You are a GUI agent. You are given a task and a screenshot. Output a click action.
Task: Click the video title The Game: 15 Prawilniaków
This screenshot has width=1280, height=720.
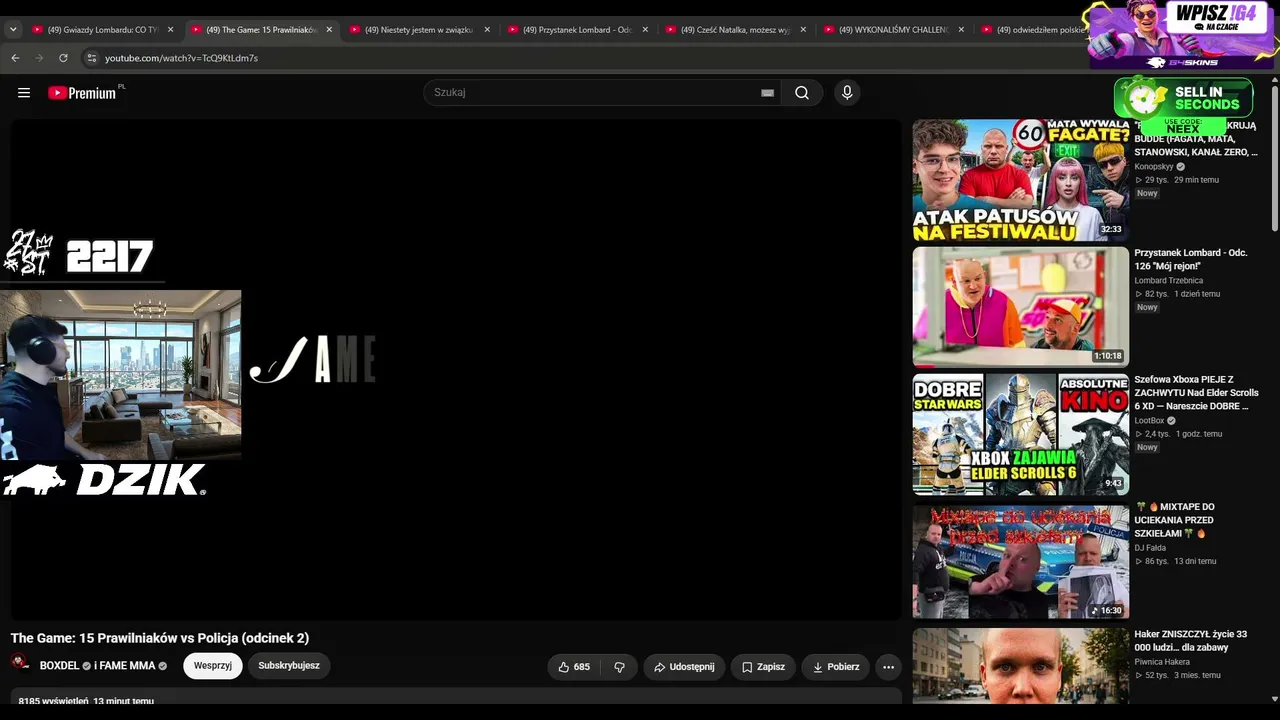click(x=160, y=638)
